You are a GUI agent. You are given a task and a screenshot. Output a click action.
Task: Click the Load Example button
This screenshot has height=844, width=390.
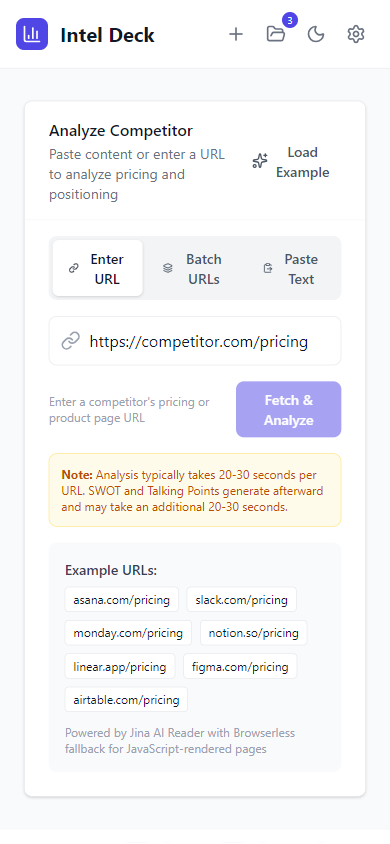293,162
